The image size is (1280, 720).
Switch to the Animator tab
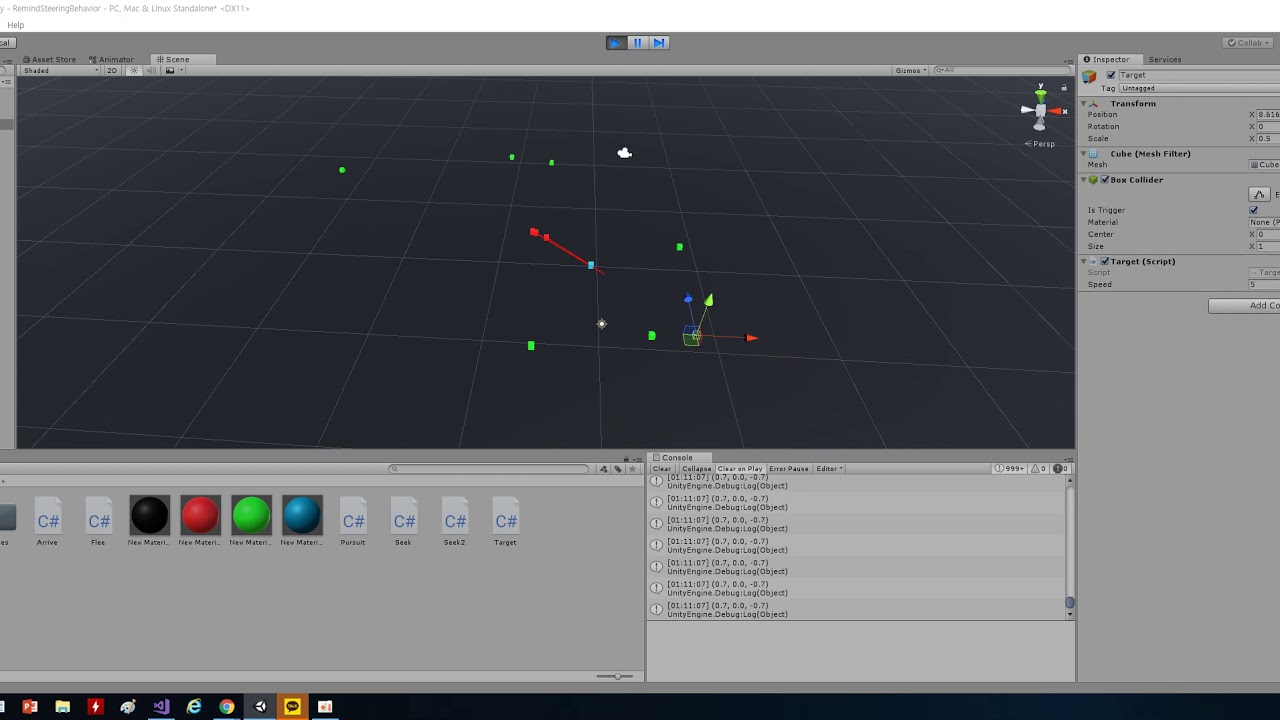[111, 59]
